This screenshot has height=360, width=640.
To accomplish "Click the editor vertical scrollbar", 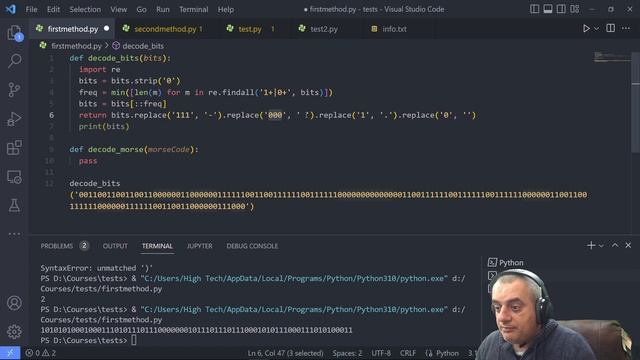I will 636,102.
